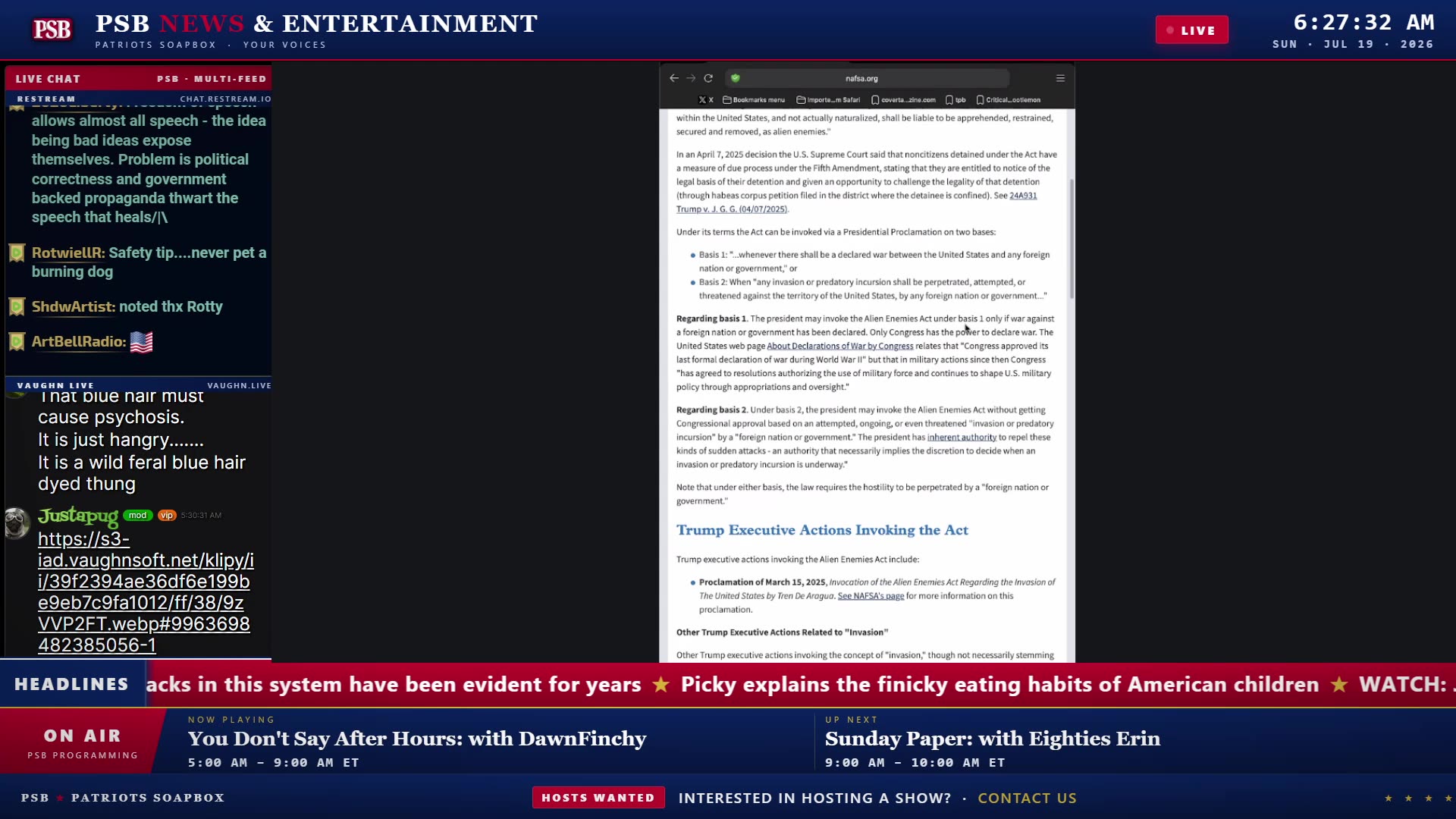Open the Critical...ootlemon bookmark
This screenshot has width=1456, height=819.
click(x=1009, y=100)
